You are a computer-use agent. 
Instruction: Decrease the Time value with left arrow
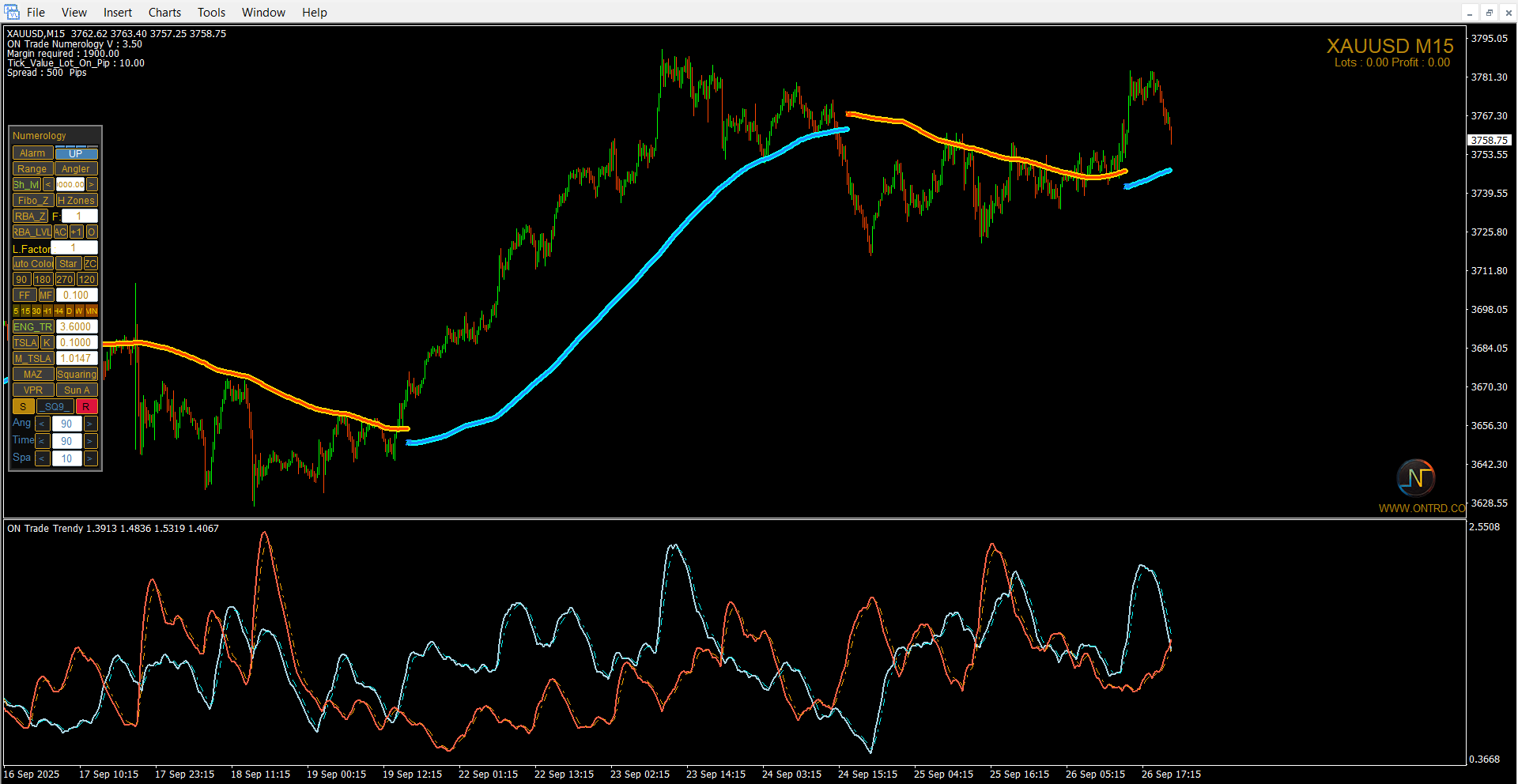[x=43, y=442]
